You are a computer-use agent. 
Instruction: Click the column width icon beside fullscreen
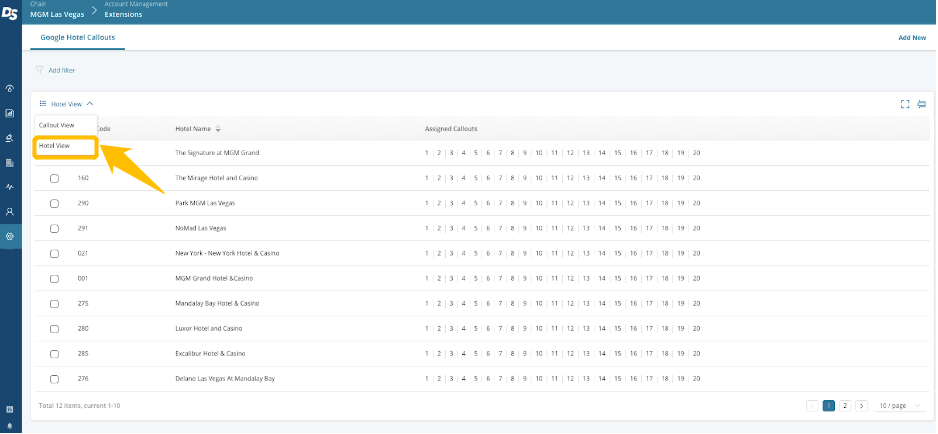tap(922, 104)
